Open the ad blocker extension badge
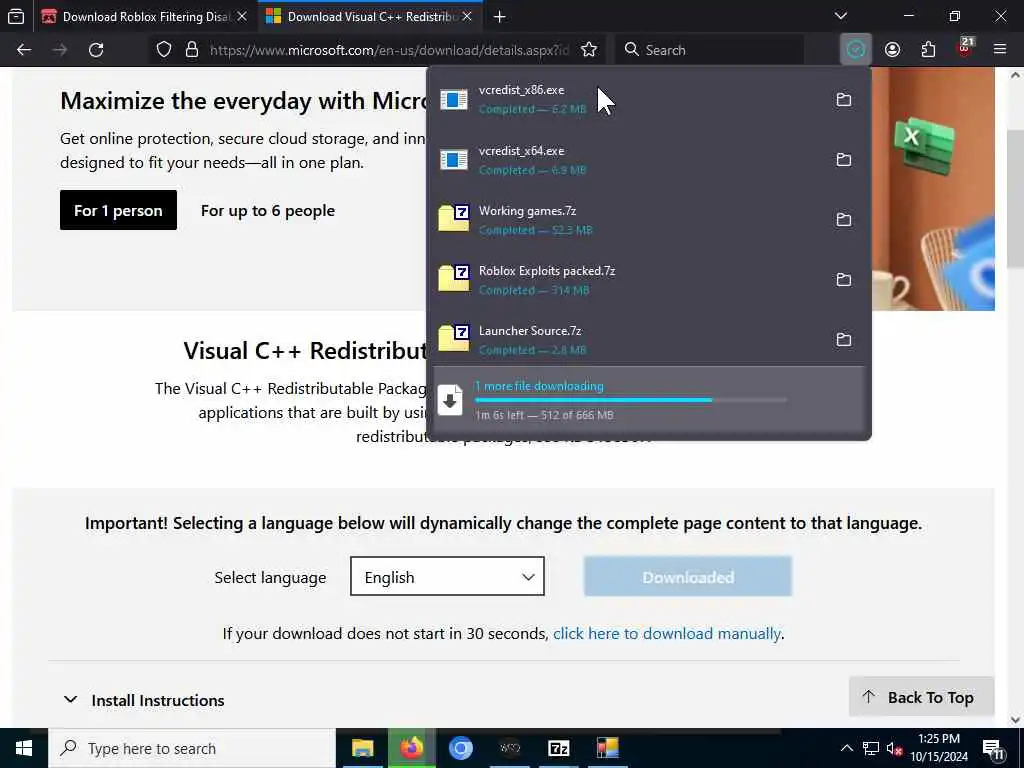 click(x=965, y=48)
